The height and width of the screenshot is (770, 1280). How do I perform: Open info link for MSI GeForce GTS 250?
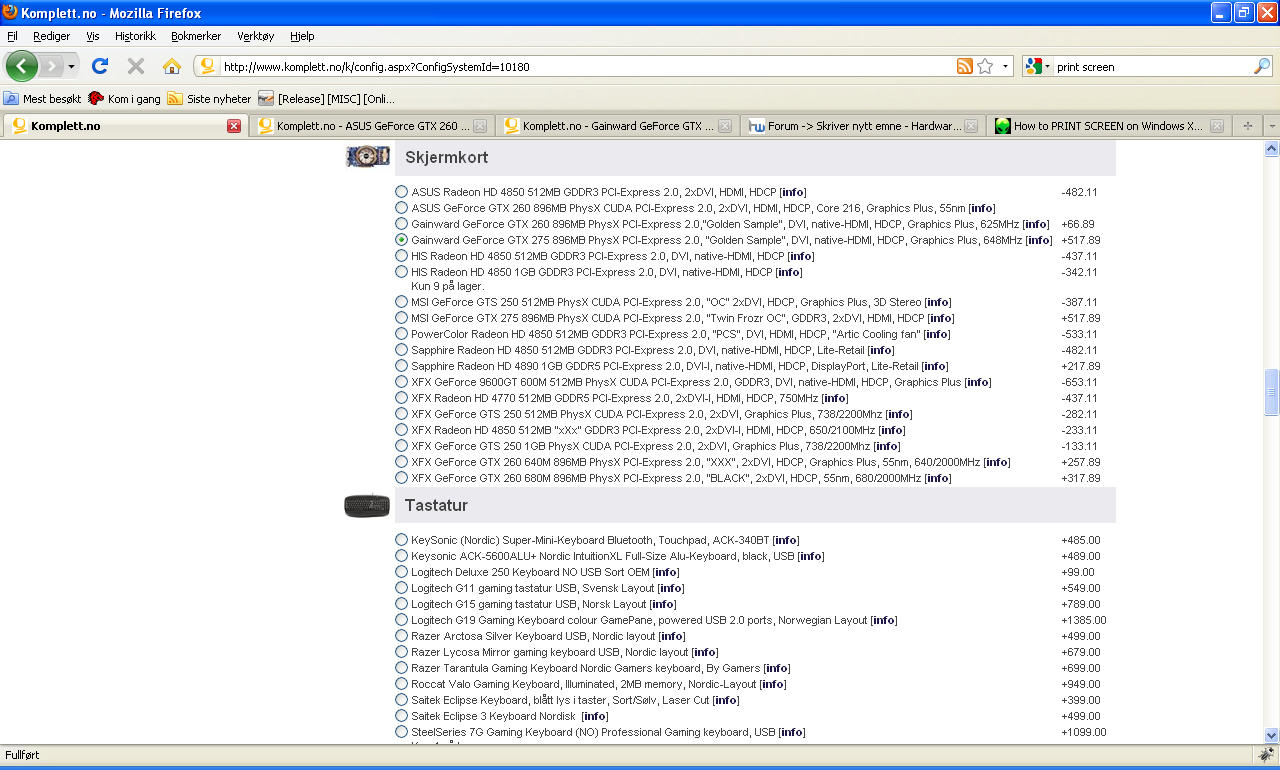tap(938, 302)
